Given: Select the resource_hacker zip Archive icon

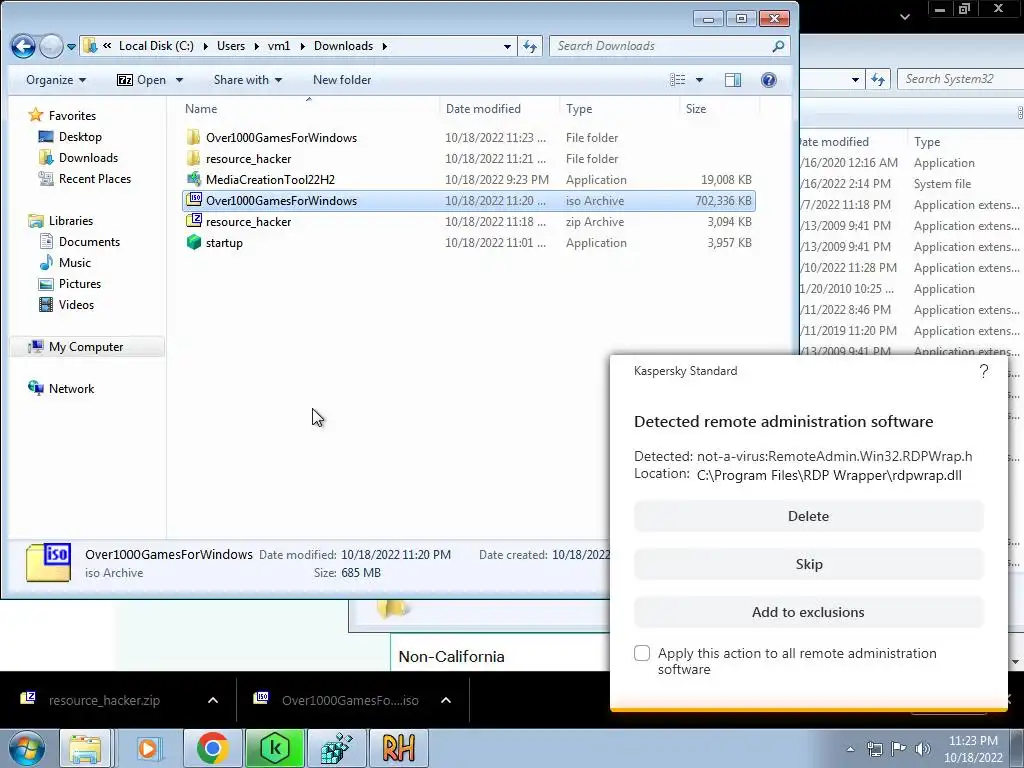Looking at the screenshot, I should [x=193, y=221].
